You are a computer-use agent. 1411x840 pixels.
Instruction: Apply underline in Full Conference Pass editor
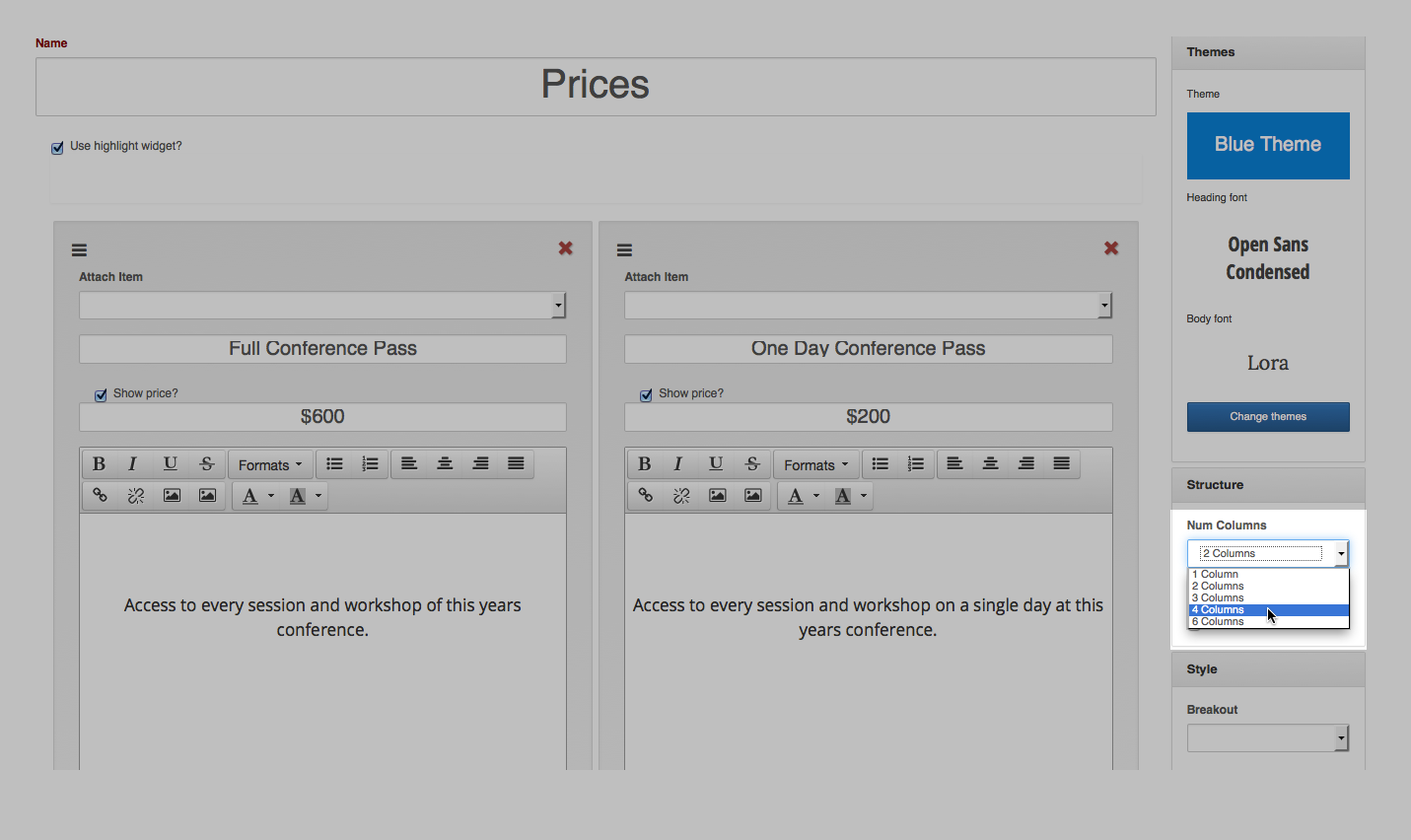[x=170, y=464]
